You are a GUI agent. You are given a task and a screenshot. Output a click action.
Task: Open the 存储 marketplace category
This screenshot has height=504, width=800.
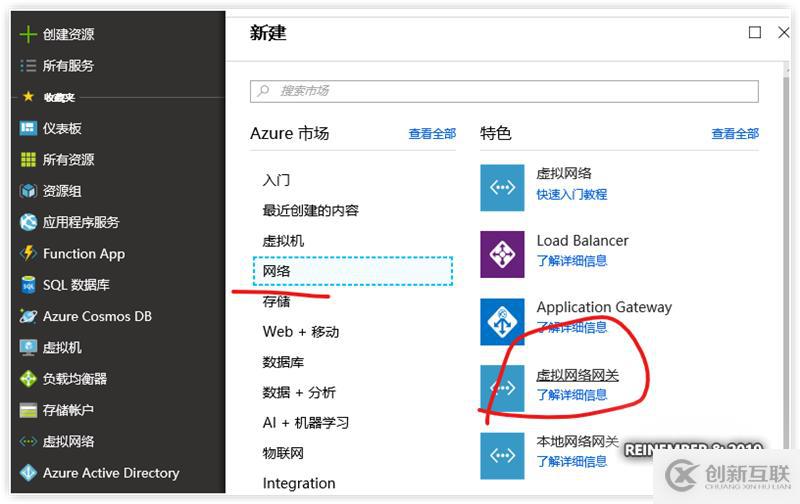tap(276, 301)
